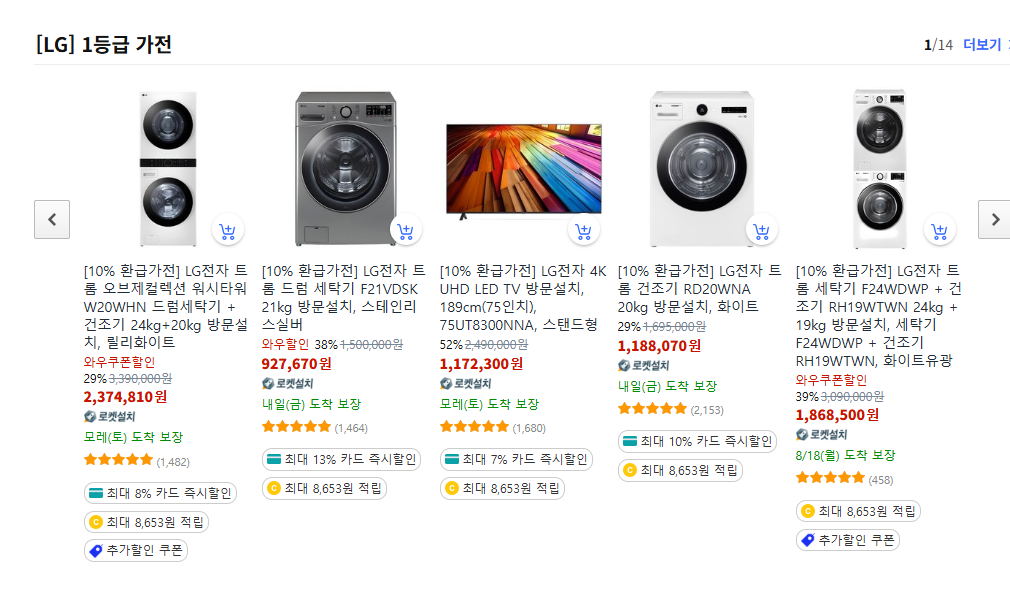Open the white dryer product image
This screenshot has width=1010, height=594.
pyautogui.click(x=700, y=168)
